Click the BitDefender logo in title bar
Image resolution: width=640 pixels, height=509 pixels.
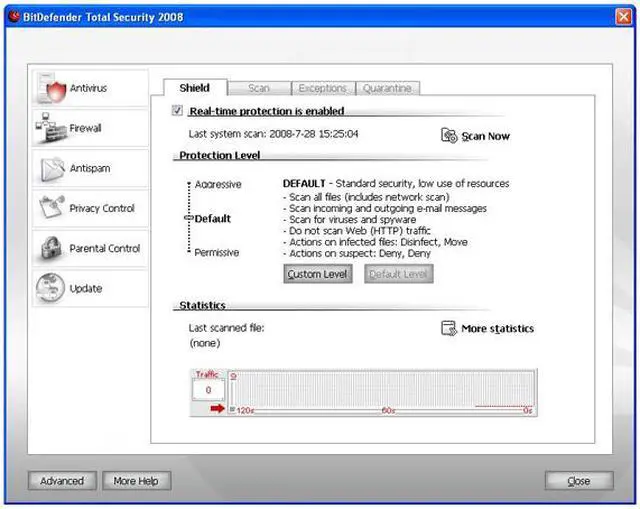[14, 14]
